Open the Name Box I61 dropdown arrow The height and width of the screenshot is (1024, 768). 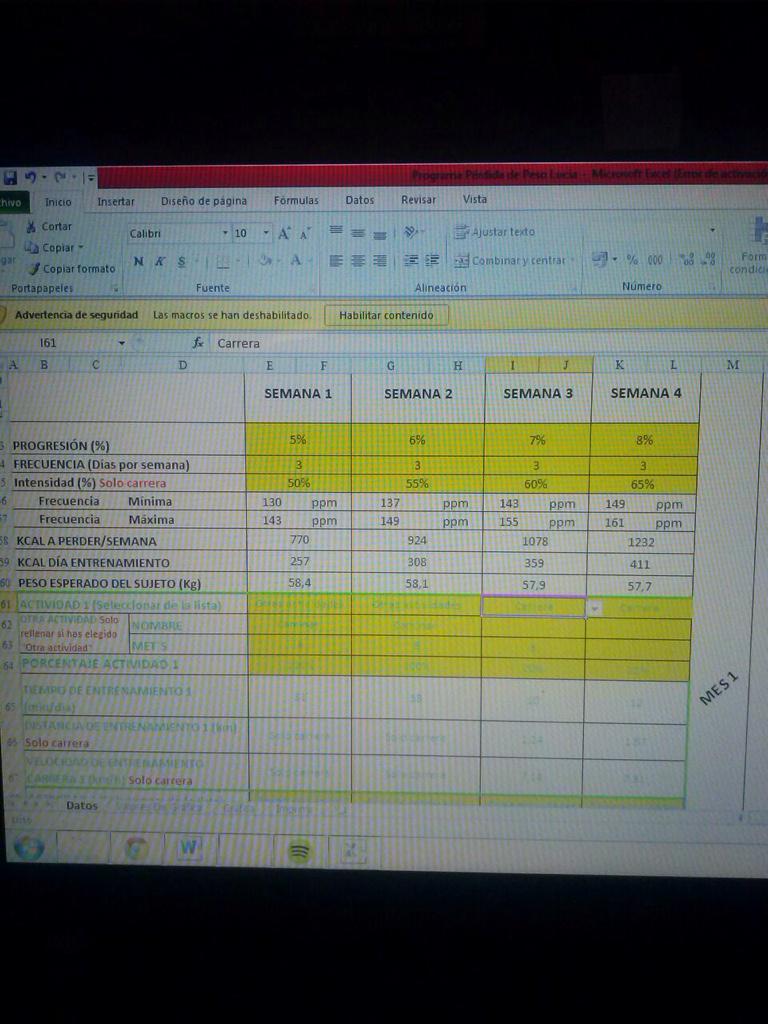[121, 344]
